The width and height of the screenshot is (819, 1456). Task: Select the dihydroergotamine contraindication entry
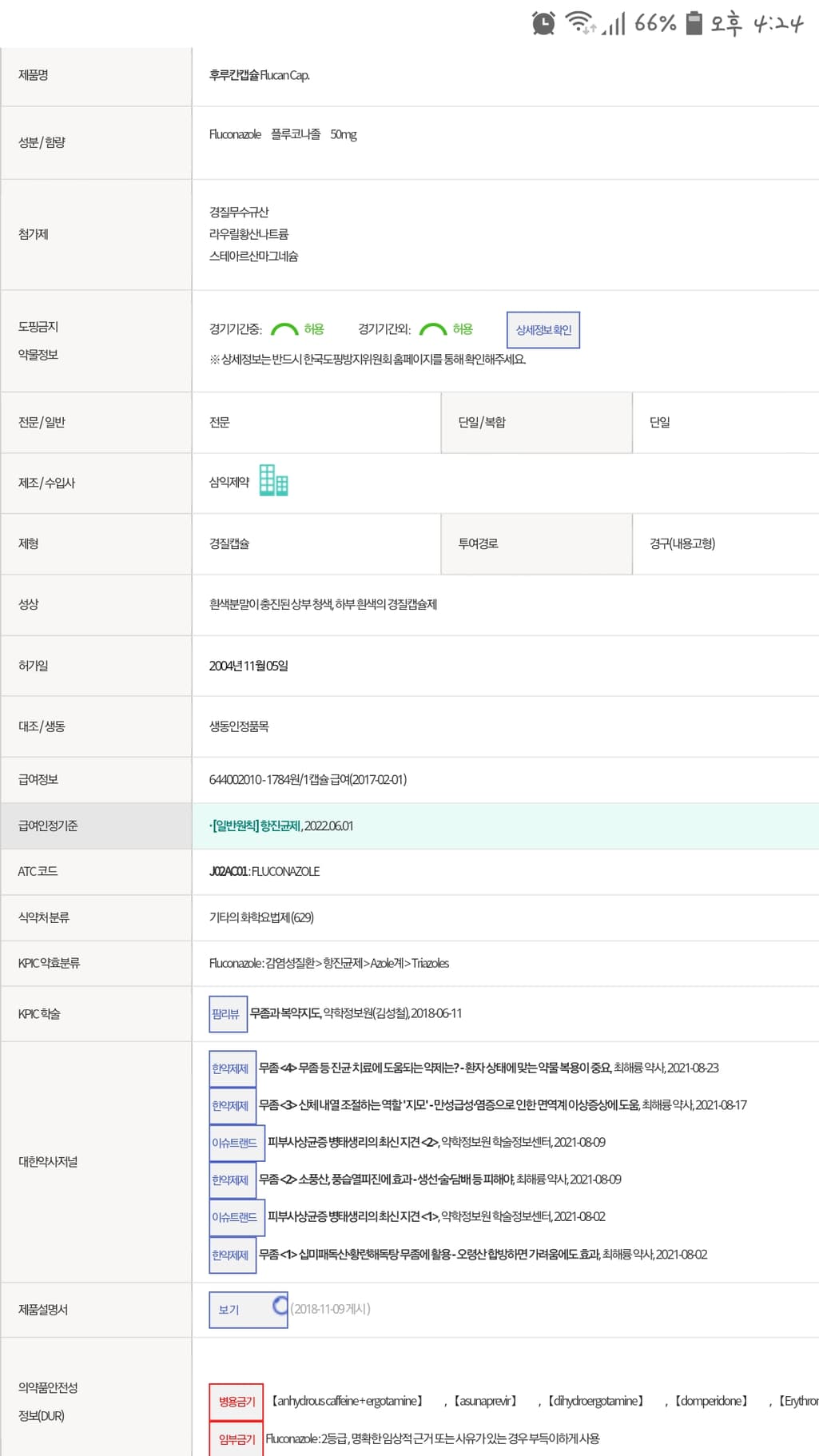596,1401
